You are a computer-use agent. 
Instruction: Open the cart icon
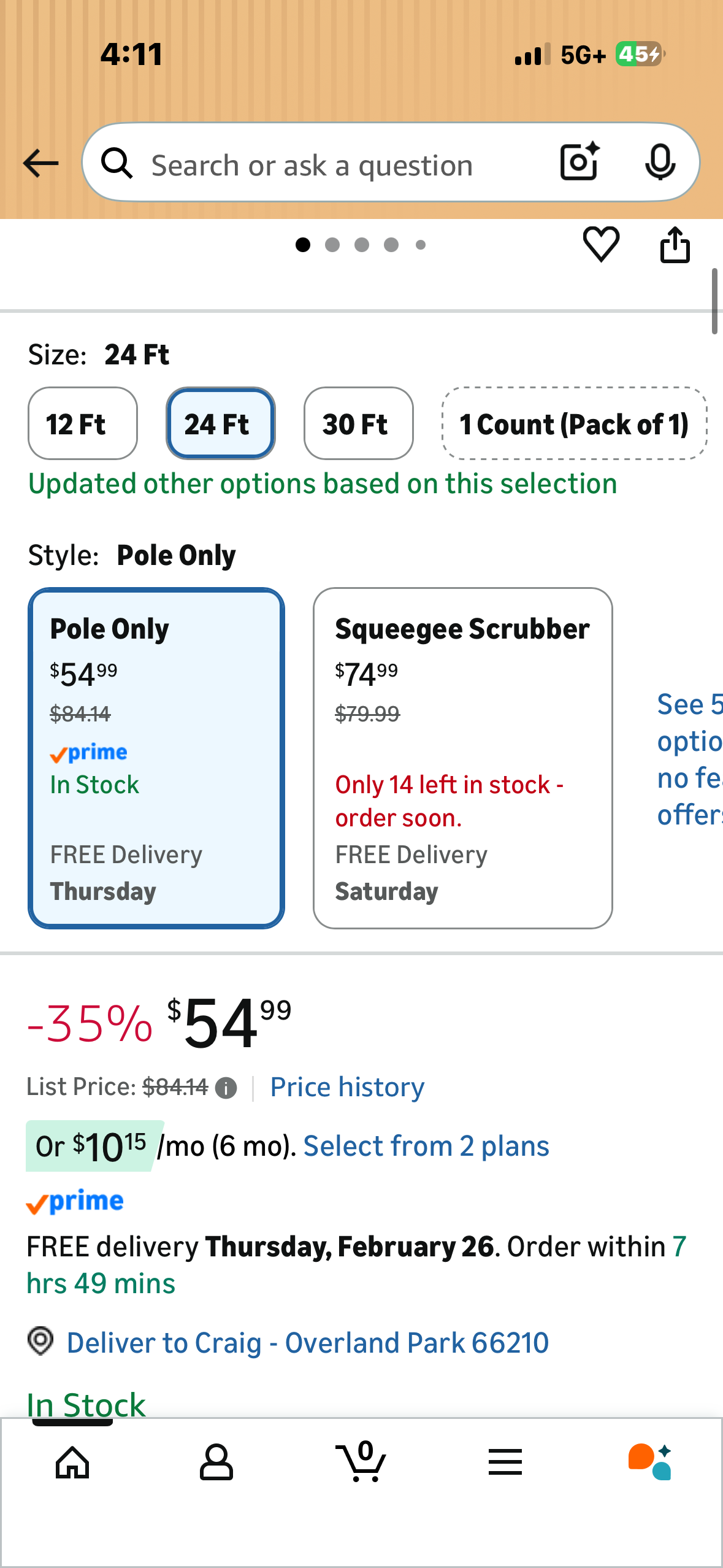(362, 1461)
